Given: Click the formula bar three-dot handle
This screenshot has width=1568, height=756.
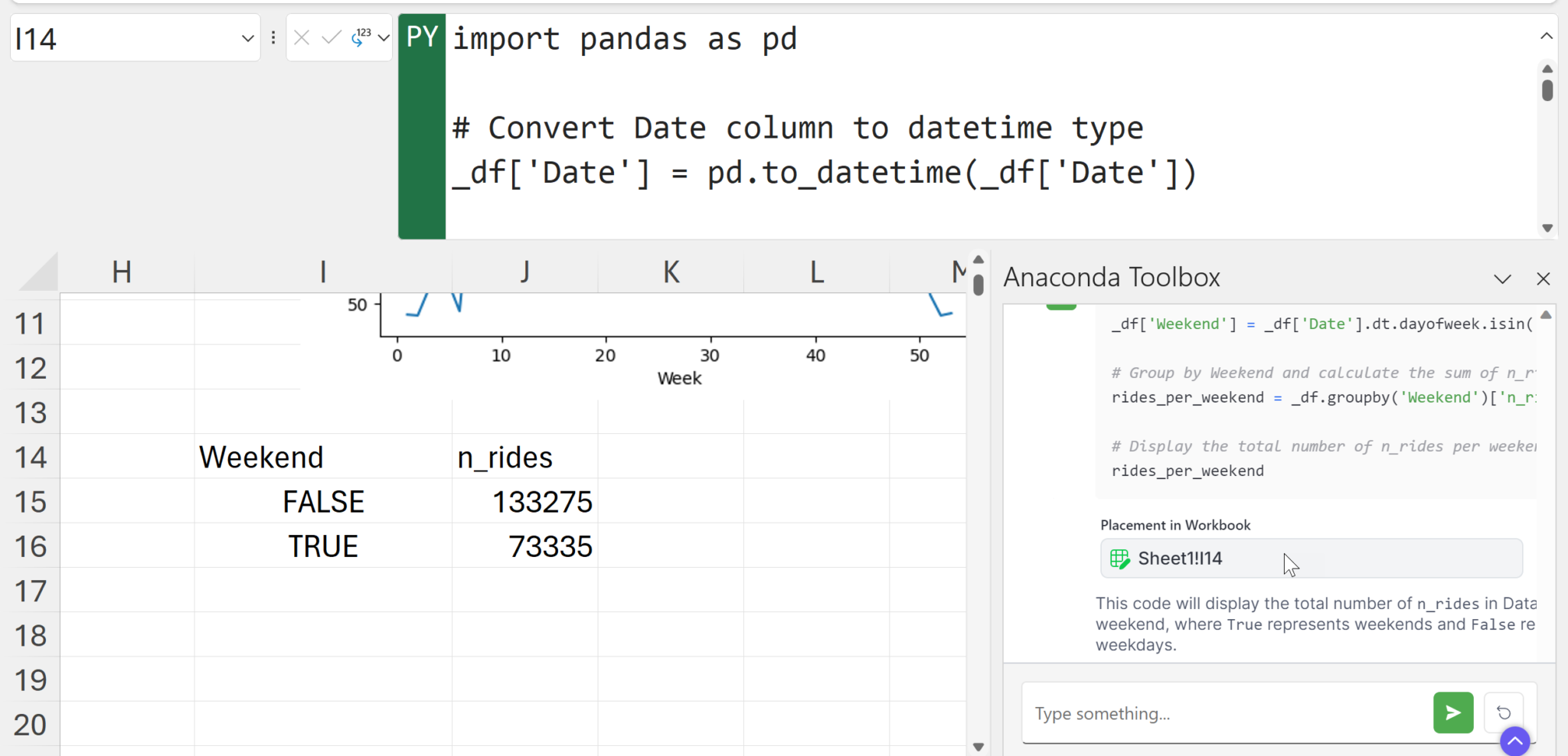Looking at the screenshot, I should 273,37.
